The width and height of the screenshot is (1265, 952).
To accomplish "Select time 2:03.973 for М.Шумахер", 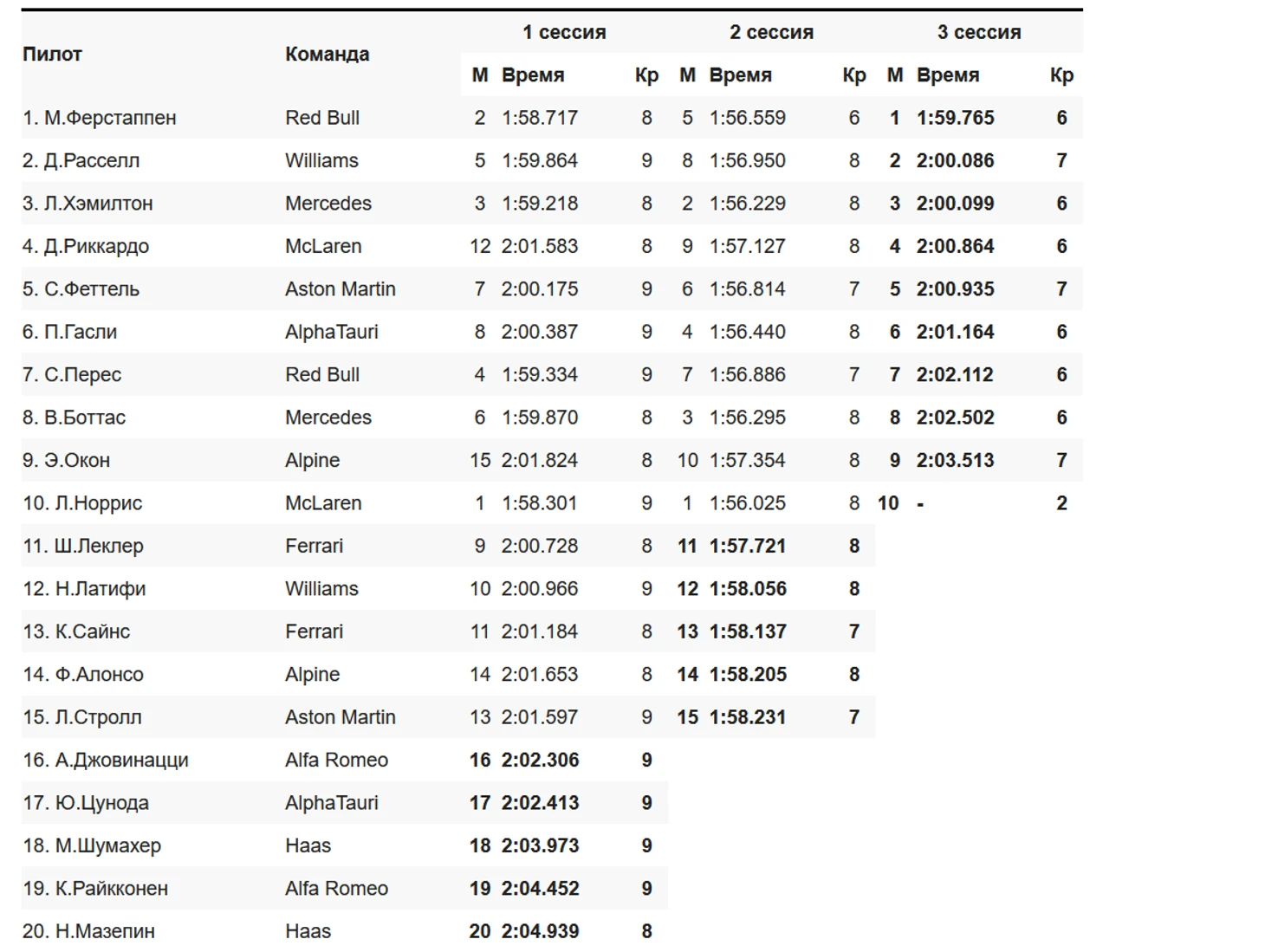I will 540,846.
